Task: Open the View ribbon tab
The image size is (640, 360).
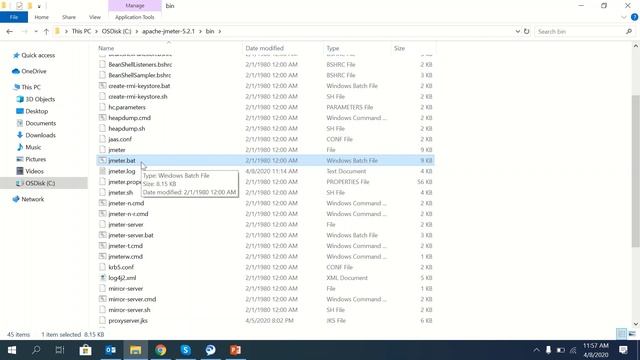Action: tap(95, 17)
